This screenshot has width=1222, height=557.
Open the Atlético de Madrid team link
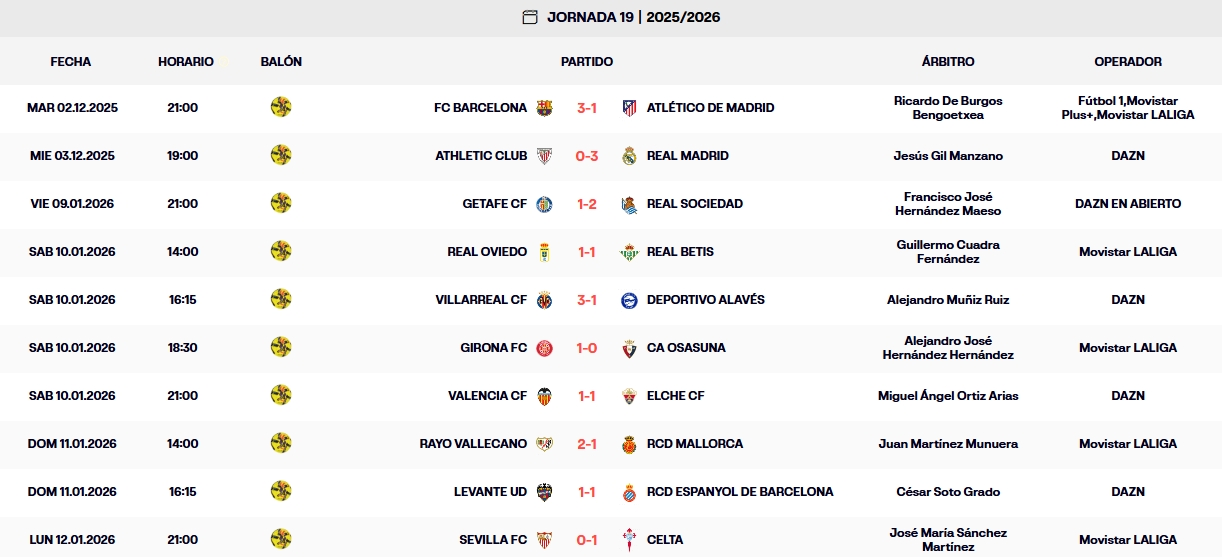pos(710,108)
